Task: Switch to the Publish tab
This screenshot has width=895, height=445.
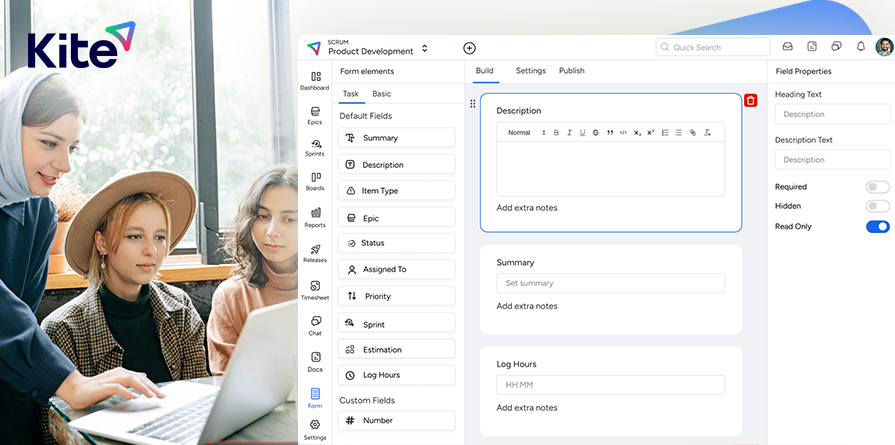Action: click(x=571, y=71)
